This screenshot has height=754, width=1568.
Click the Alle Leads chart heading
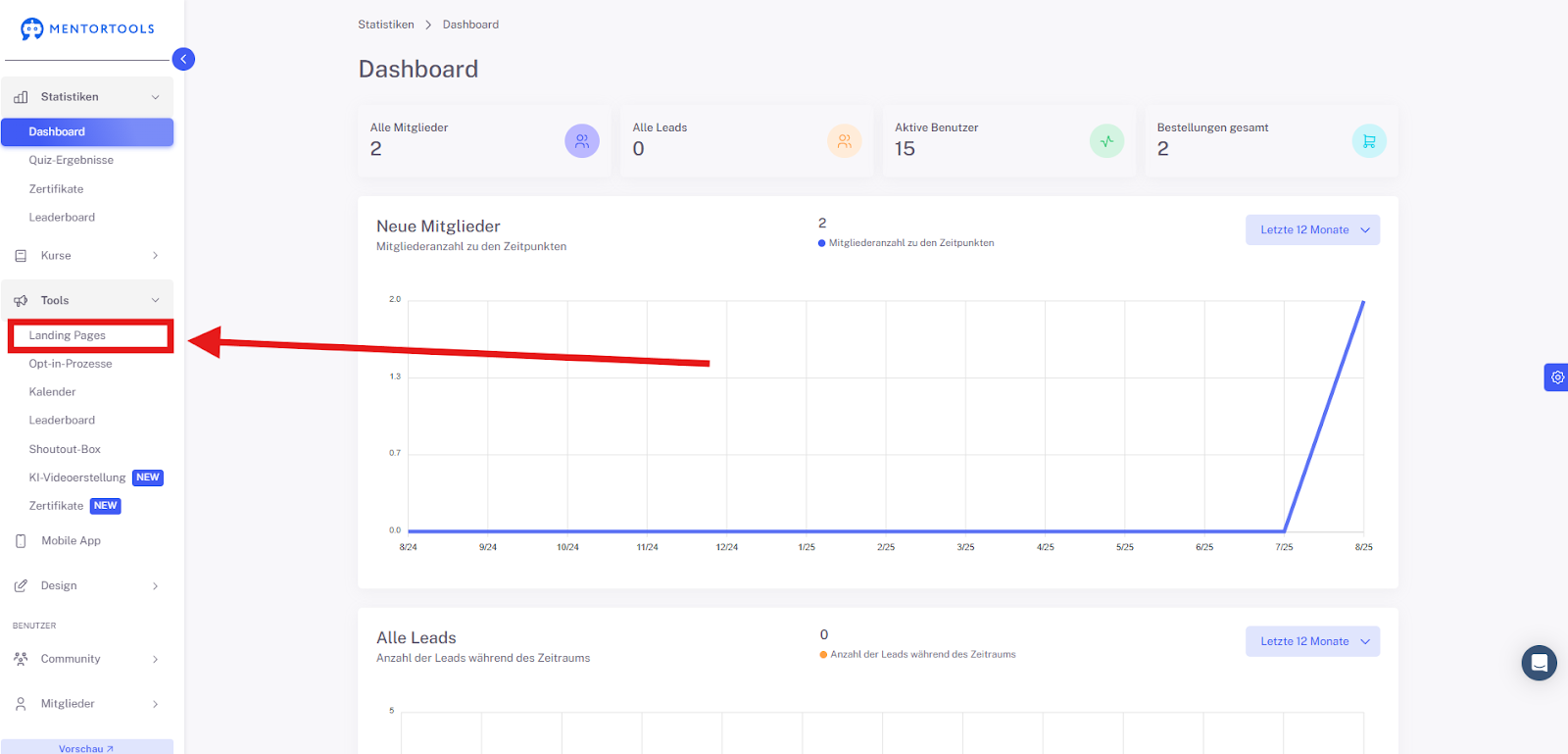pos(416,638)
